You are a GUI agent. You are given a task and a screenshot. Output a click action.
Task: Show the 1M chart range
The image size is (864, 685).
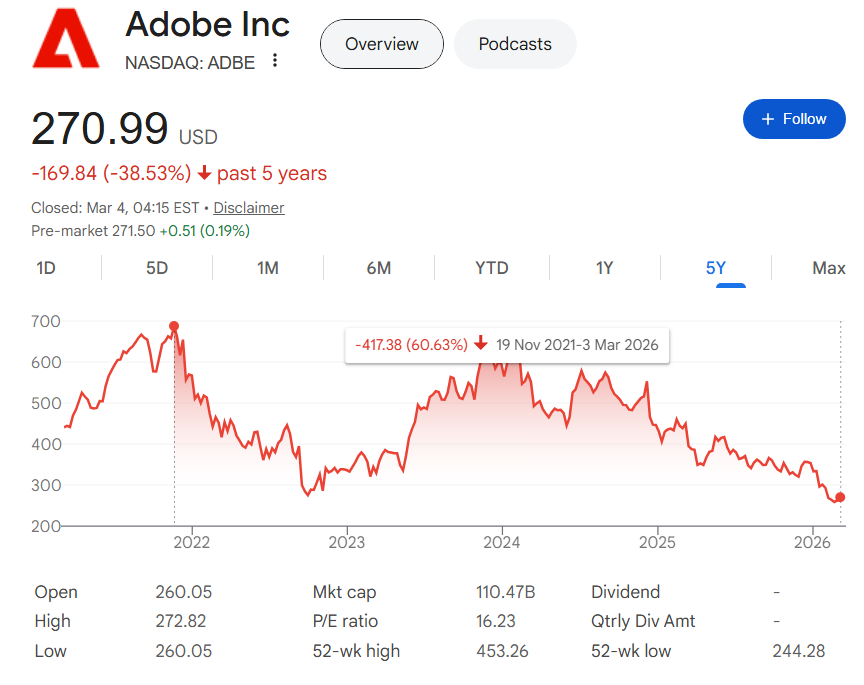pos(267,268)
